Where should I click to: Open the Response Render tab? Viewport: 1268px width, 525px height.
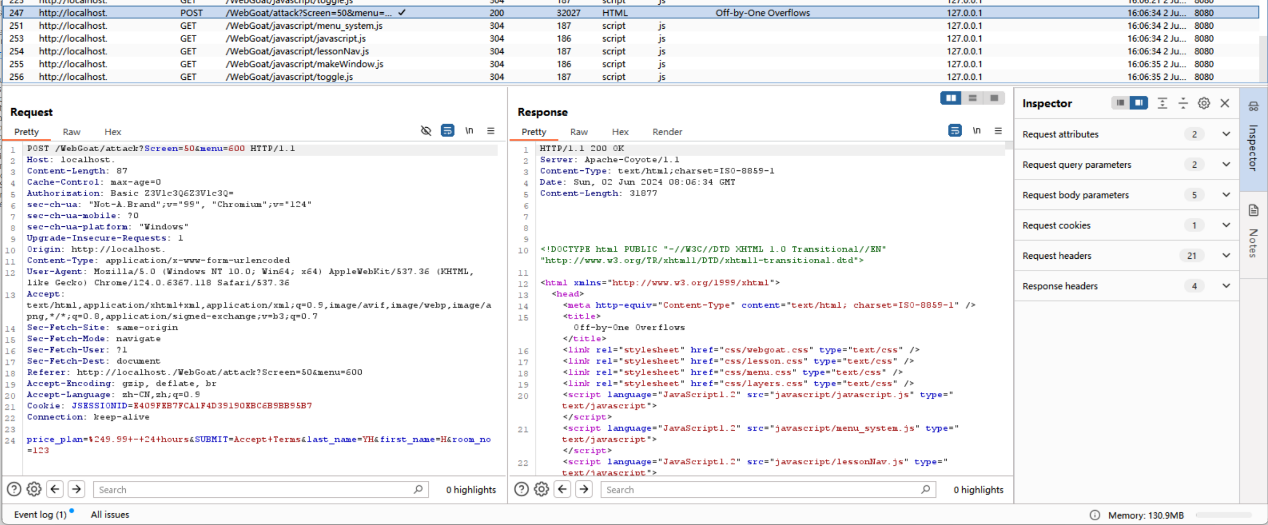point(667,132)
